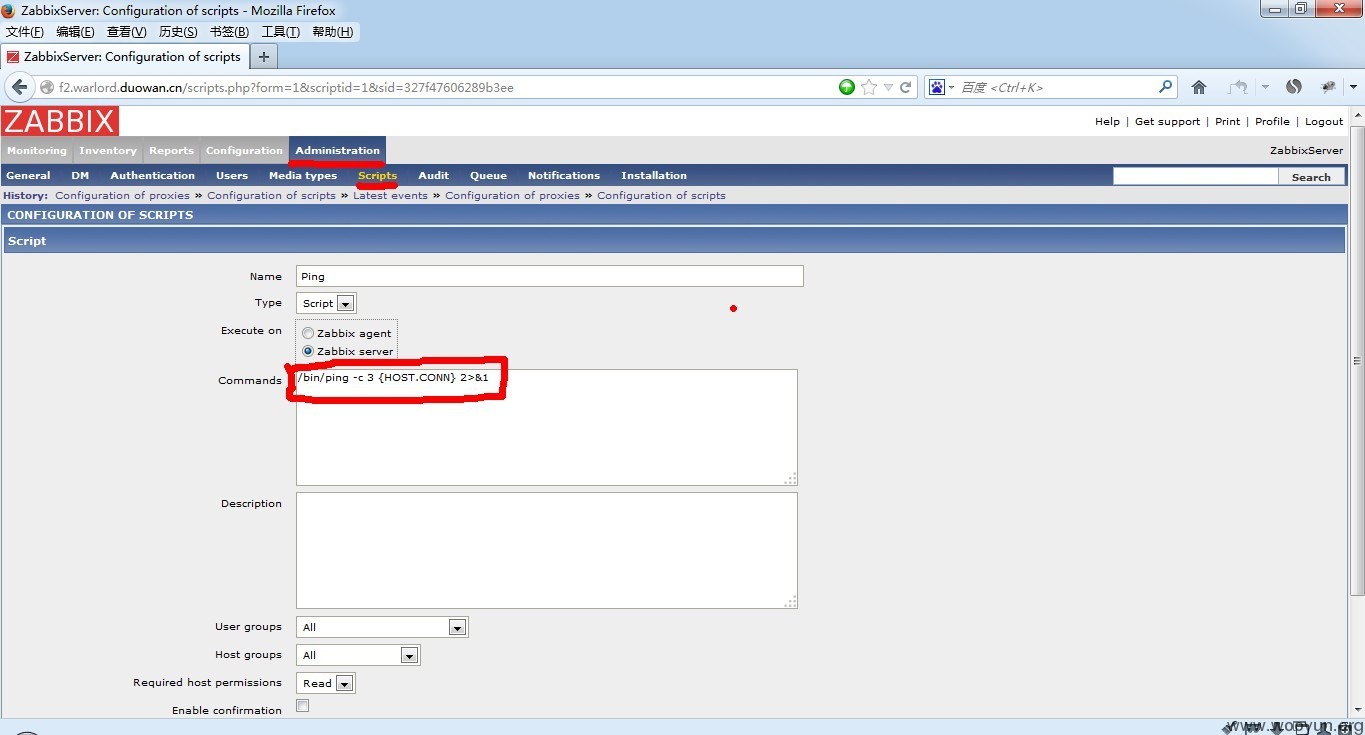Open the Type dropdown showing Script
This screenshot has width=1365, height=735.
pos(326,303)
